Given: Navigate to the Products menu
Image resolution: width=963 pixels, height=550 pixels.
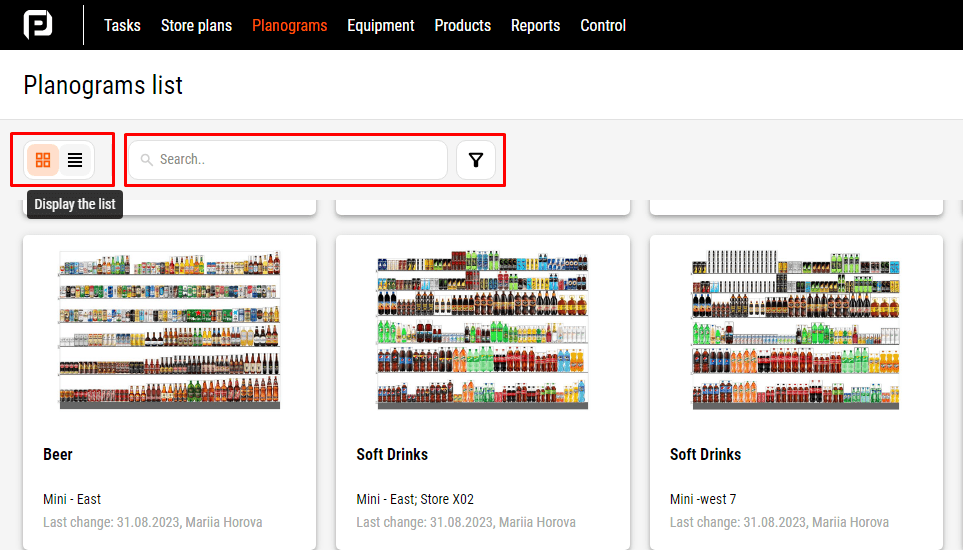Looking at the screenshot, I should [x=462, y=25].
